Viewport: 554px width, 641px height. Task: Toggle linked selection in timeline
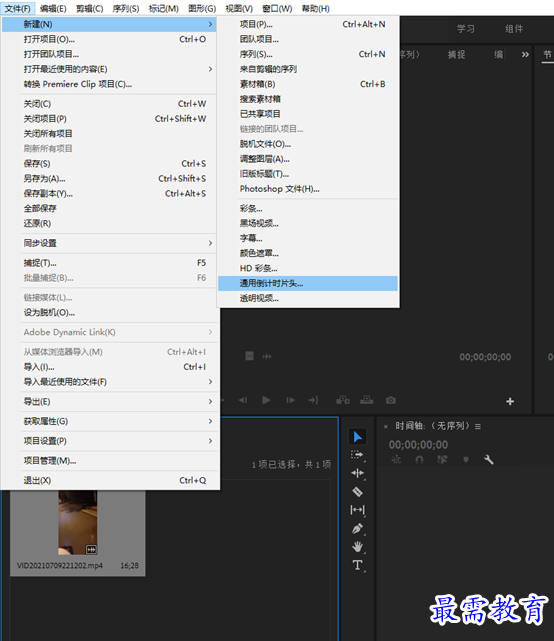[x=442, y=460]
